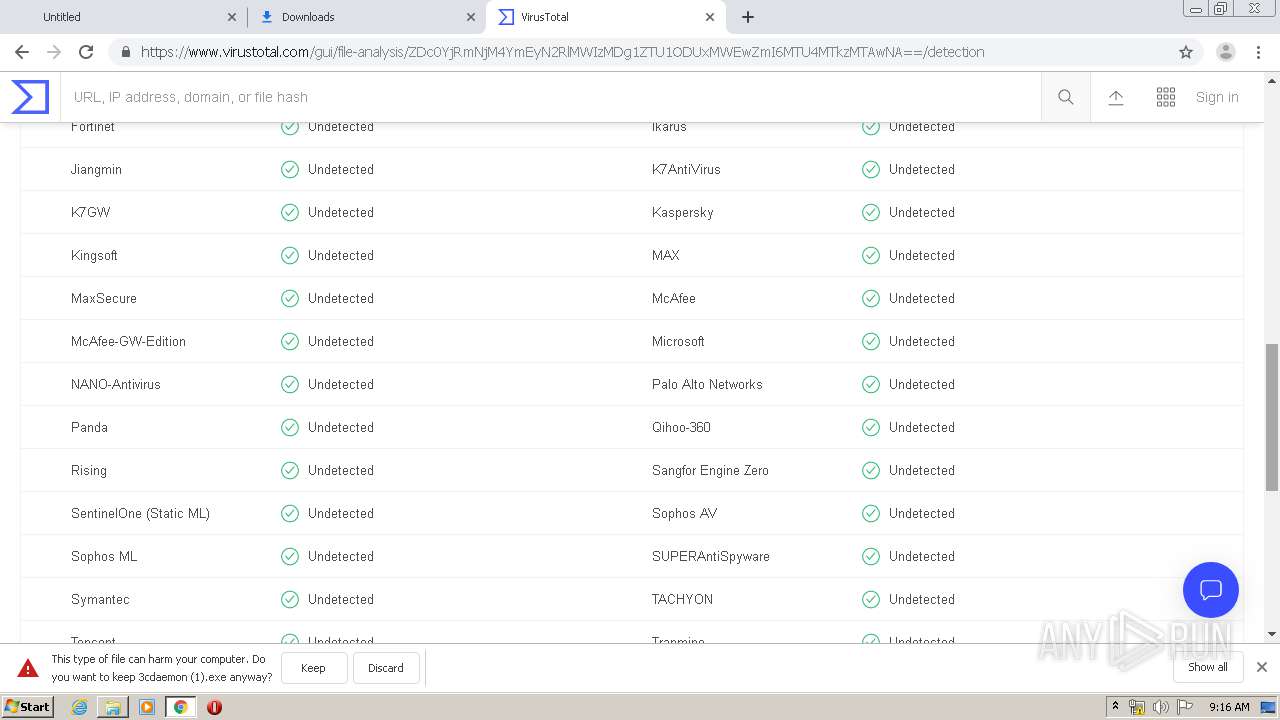Keep the 3cdaemon download

pyautogui.click(x=313, y=668)
